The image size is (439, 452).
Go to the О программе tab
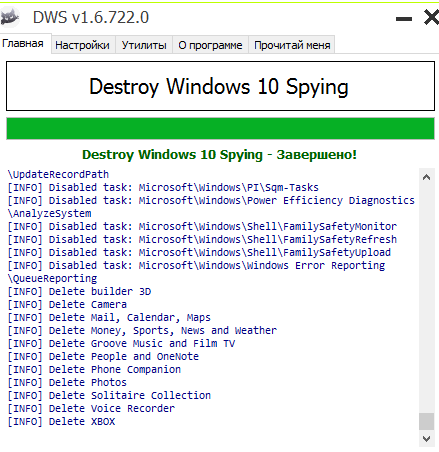click(210, 45)
